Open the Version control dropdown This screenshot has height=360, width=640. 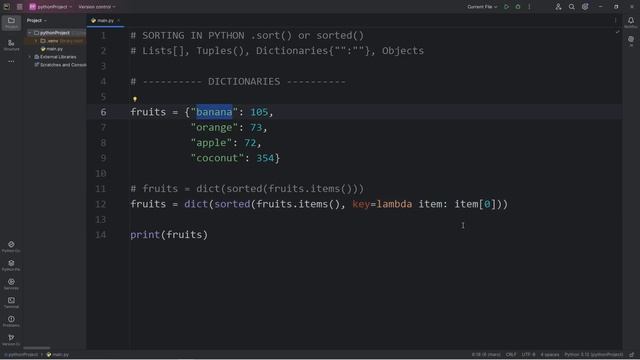point(97,7)
